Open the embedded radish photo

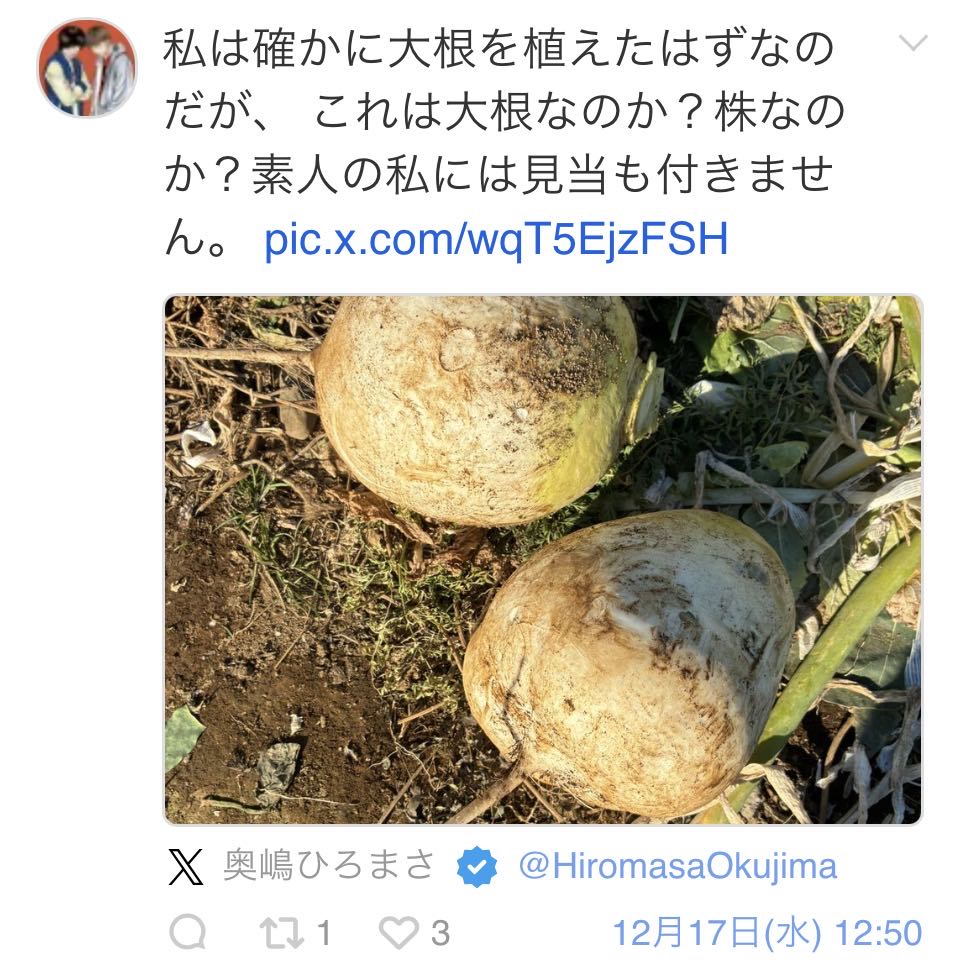(x=543, y=559)
